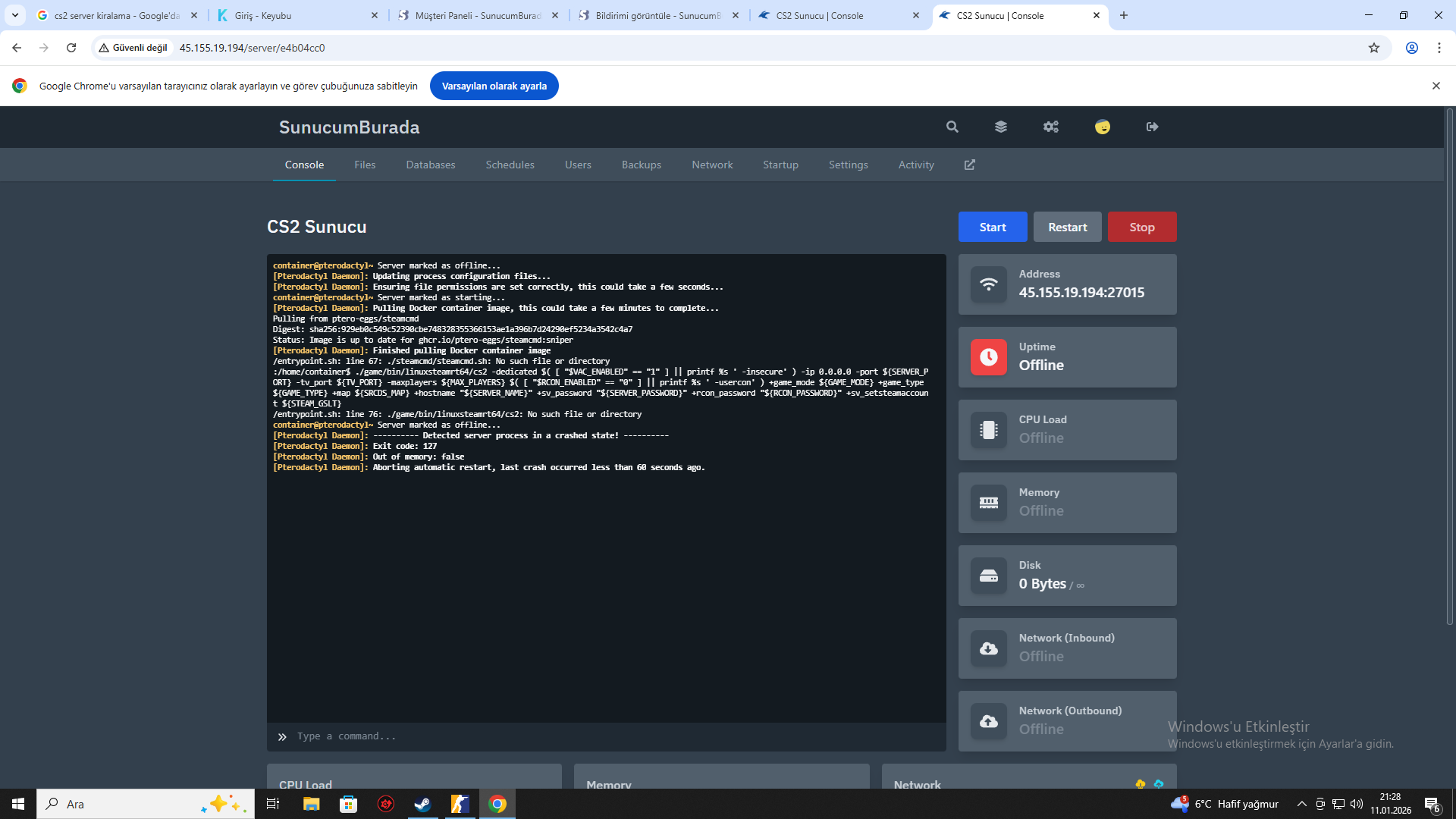Viewport: 1456px width, 819px height.
Task: Click the red clock icon in Uptime card
Action: click(x=989, y=357)
